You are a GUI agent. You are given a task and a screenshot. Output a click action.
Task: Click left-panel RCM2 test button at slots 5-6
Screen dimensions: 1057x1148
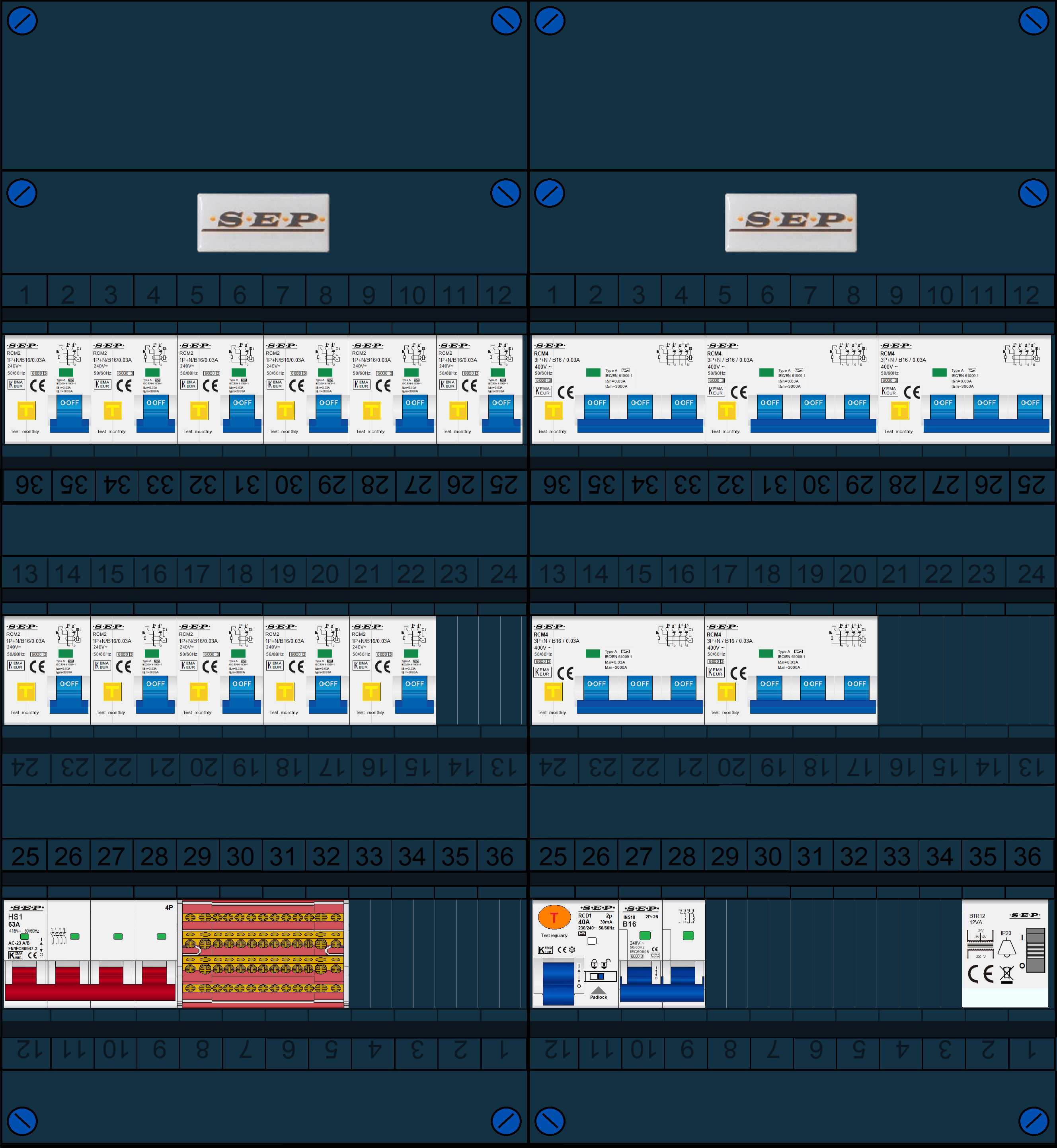(x=199, y=410)
